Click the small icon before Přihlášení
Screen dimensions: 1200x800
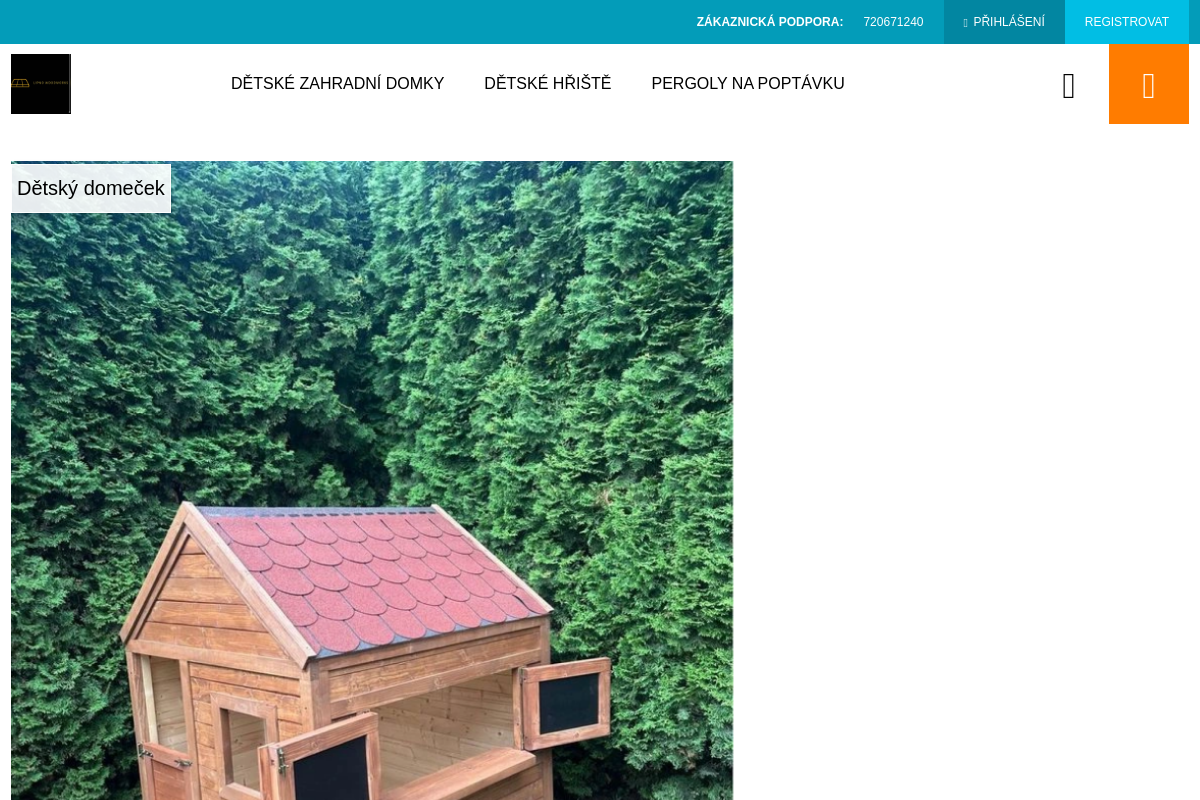click(965, 23)
